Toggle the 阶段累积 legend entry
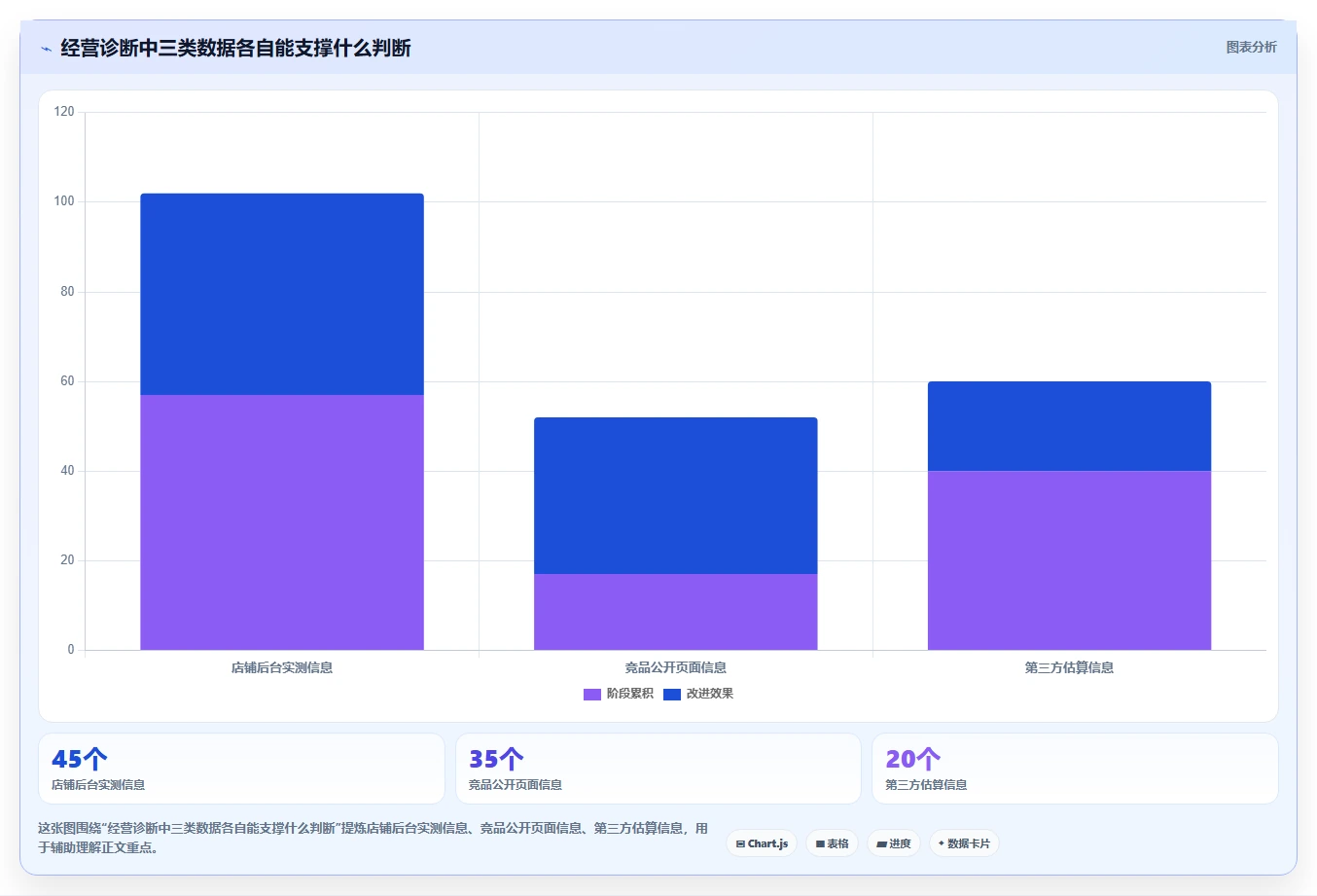 pyautogui.click(x=619, y=694)
